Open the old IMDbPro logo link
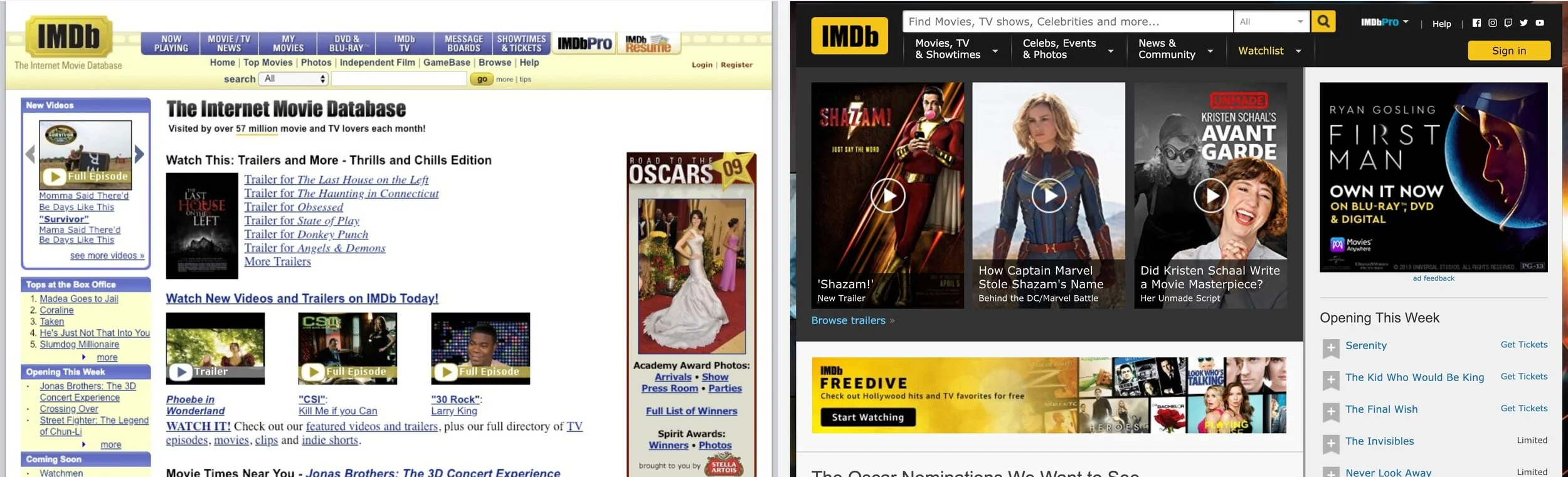Viewport: 1568px width, 477px height. click(x=584, y=43)
